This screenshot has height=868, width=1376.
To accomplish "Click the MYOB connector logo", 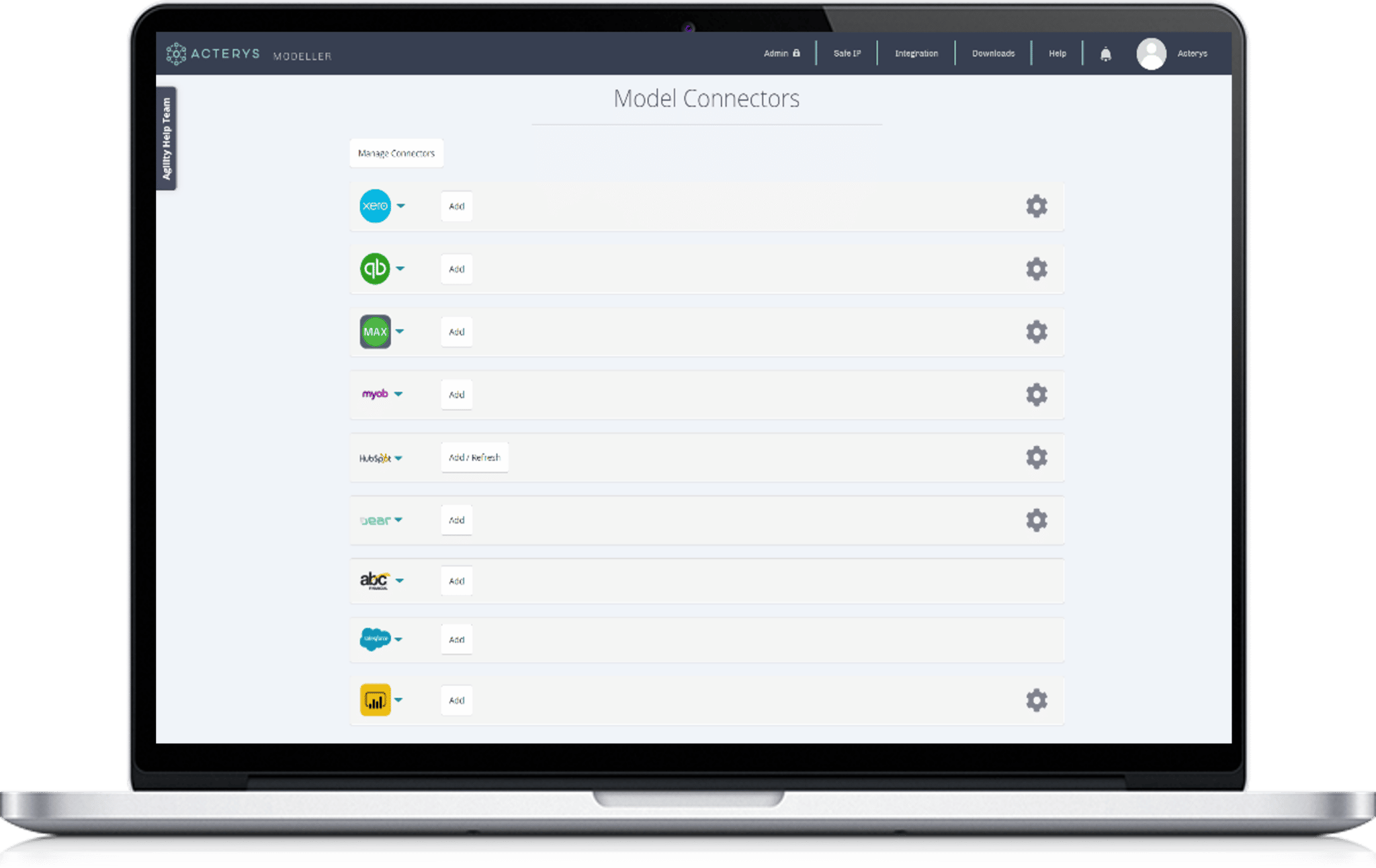I will [375, 394].
